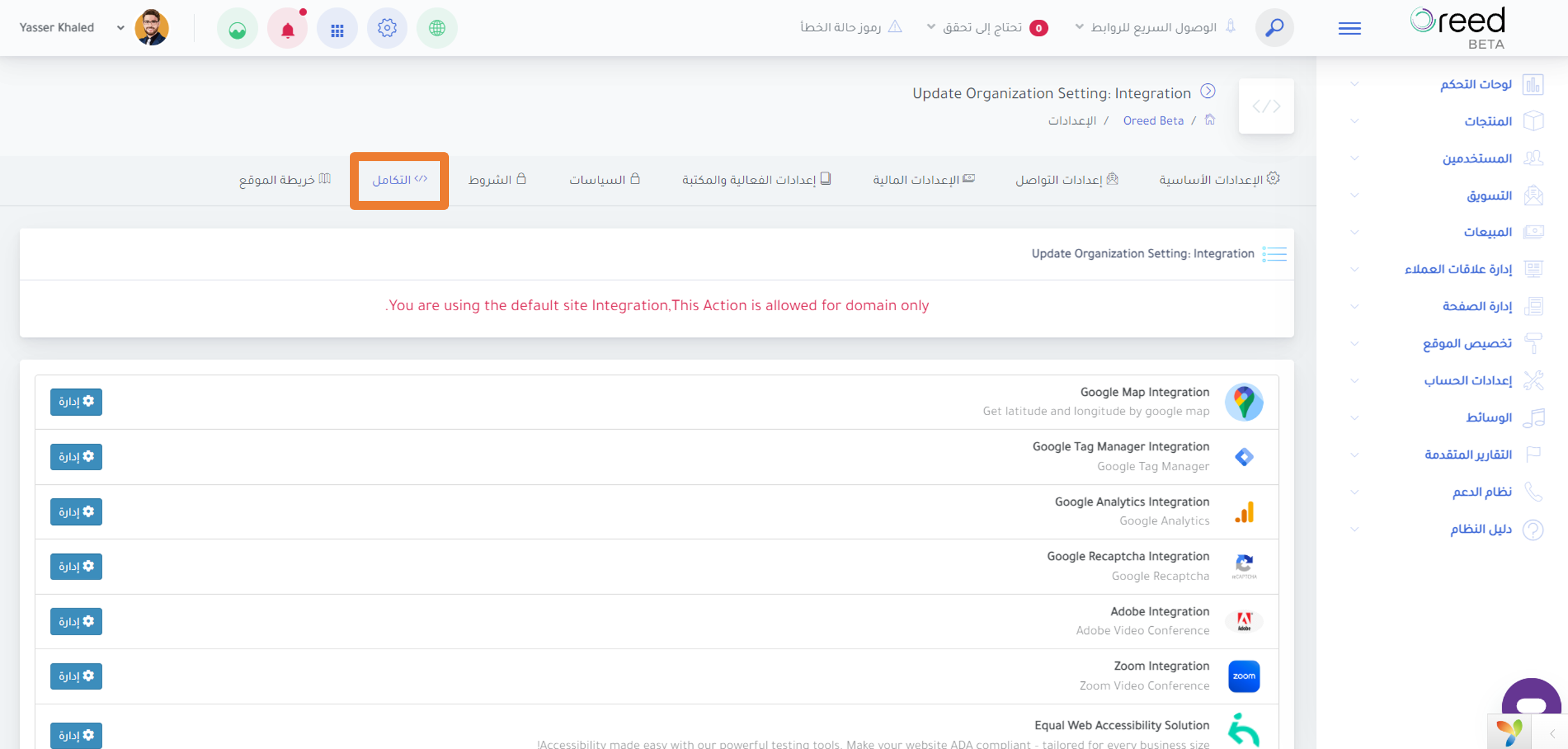Viewport: 1568px width, 749px height.
Task: Click the system guide question mark icon
Action: pos(1533,529)
